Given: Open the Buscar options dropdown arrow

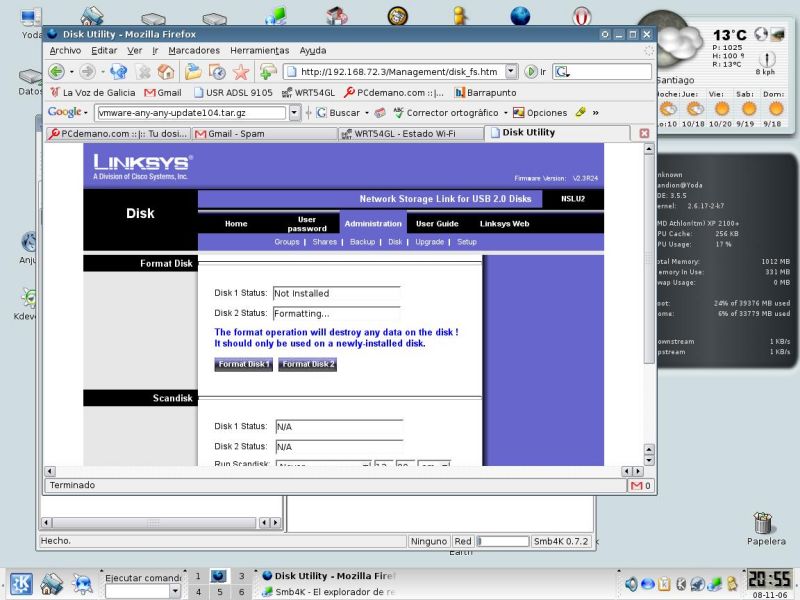Looking at the screenshot, I should pyautogui.click(x=366, y=113).
